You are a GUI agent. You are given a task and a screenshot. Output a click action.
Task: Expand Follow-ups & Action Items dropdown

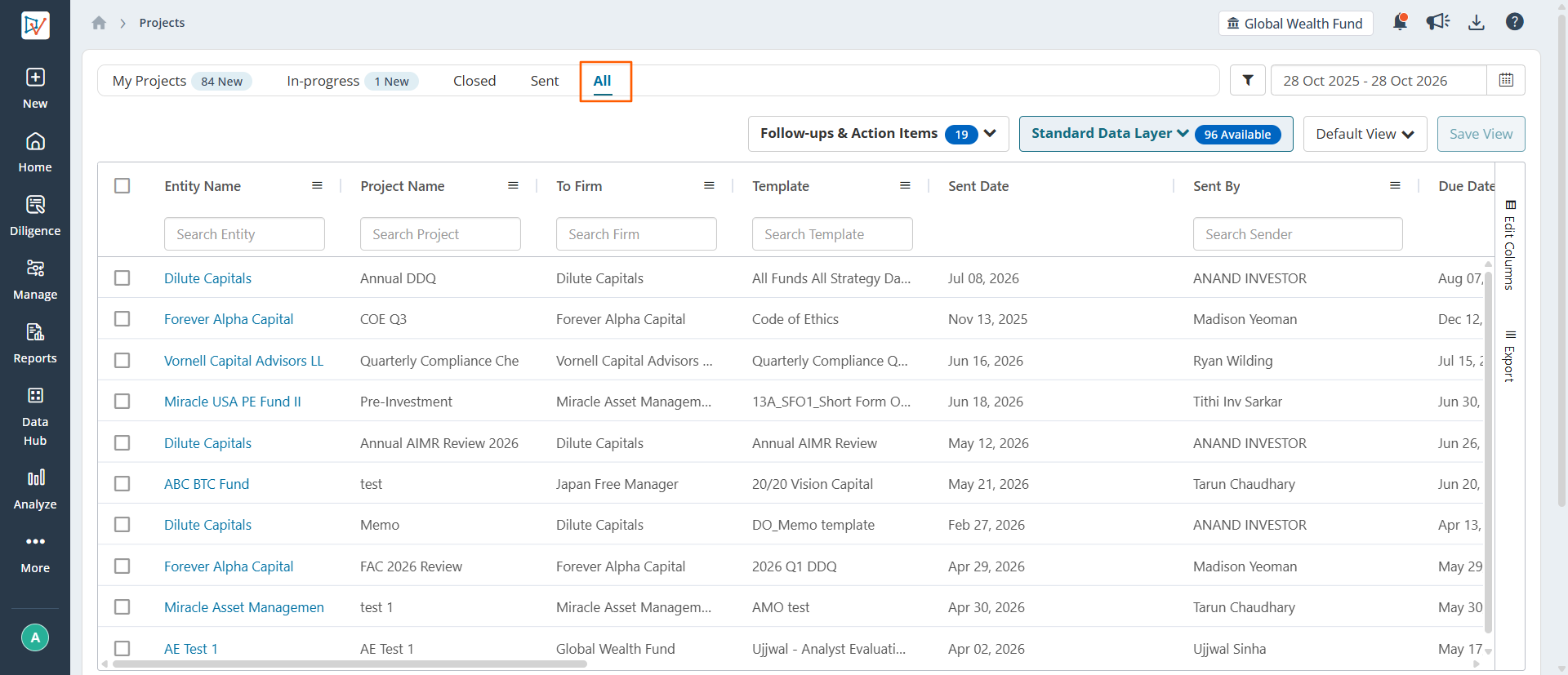[x=878, y=134]
